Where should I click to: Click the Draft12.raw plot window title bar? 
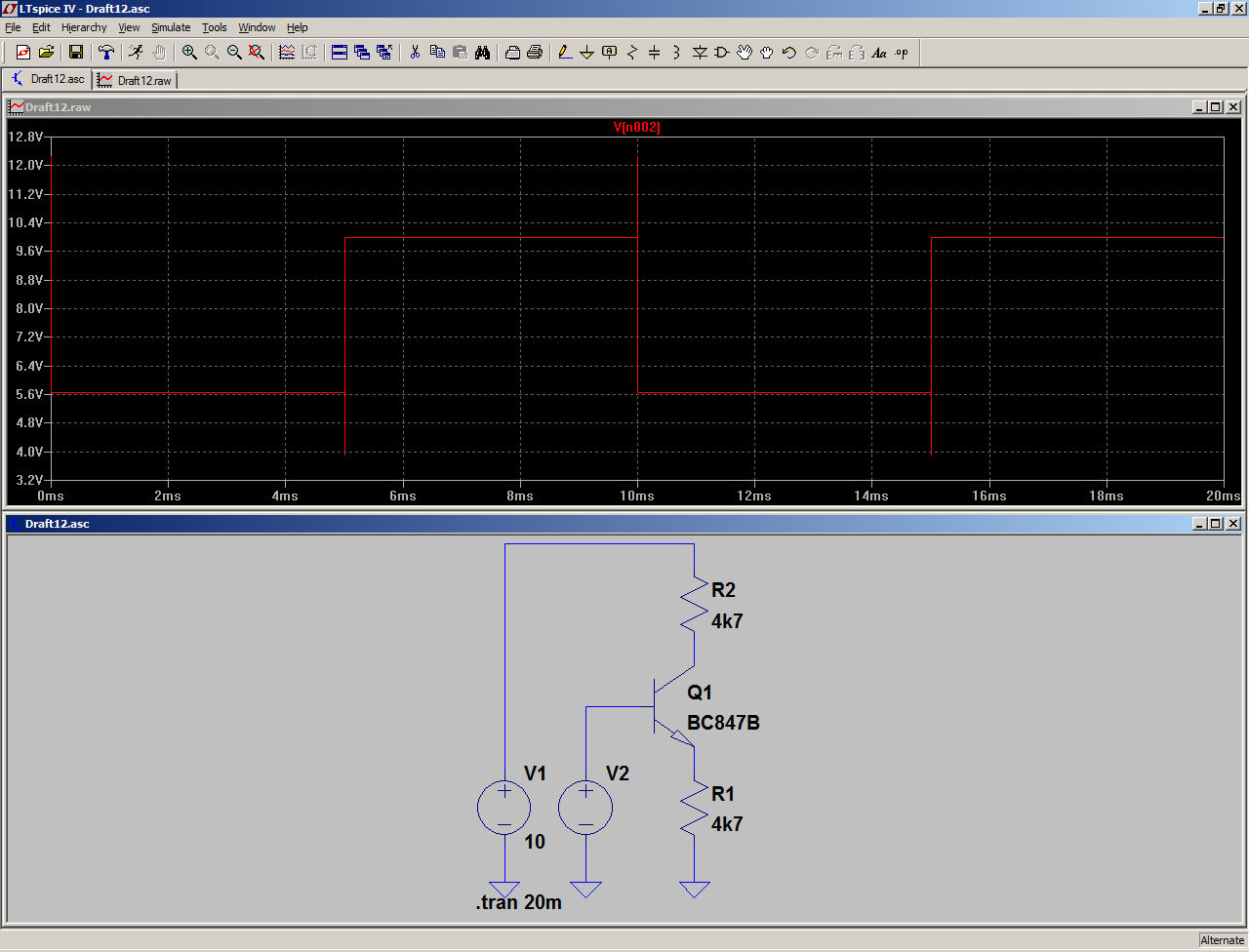(x=624, y=107)
